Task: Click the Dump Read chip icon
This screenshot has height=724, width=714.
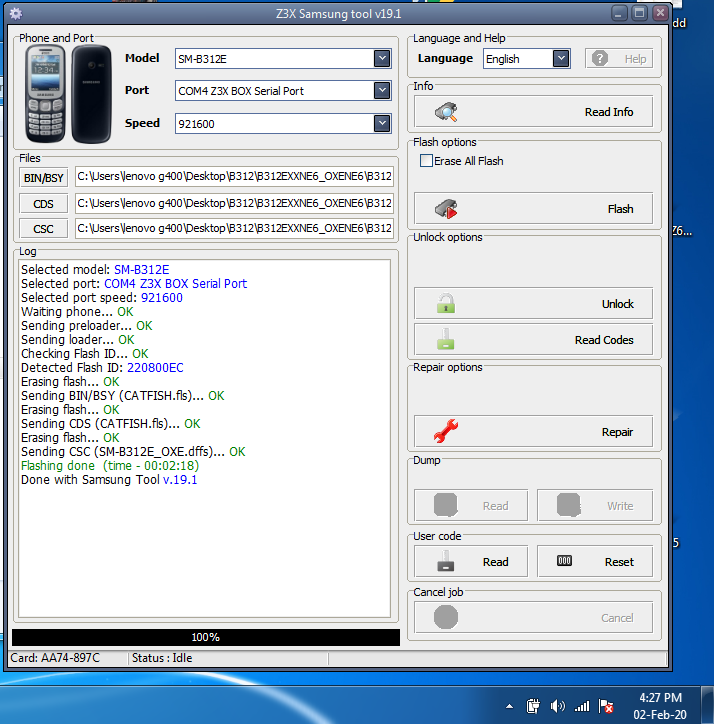Action: (x=446, y=505)
